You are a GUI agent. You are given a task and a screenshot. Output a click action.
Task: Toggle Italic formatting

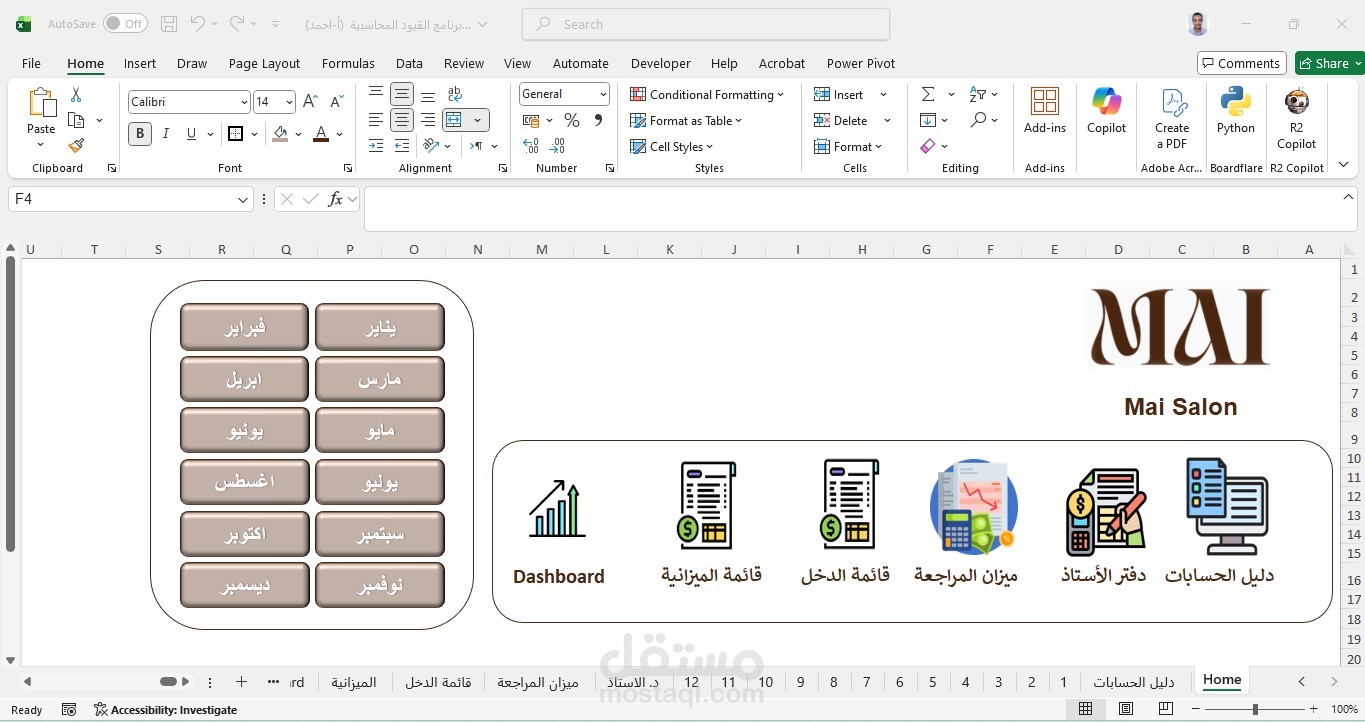coord(166,134)
